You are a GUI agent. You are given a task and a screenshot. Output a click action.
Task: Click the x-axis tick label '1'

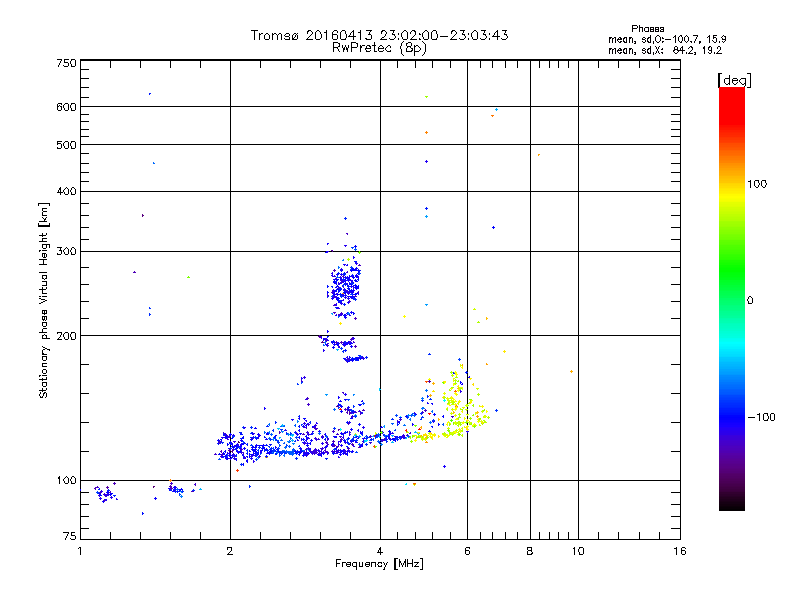click(80, 551)
